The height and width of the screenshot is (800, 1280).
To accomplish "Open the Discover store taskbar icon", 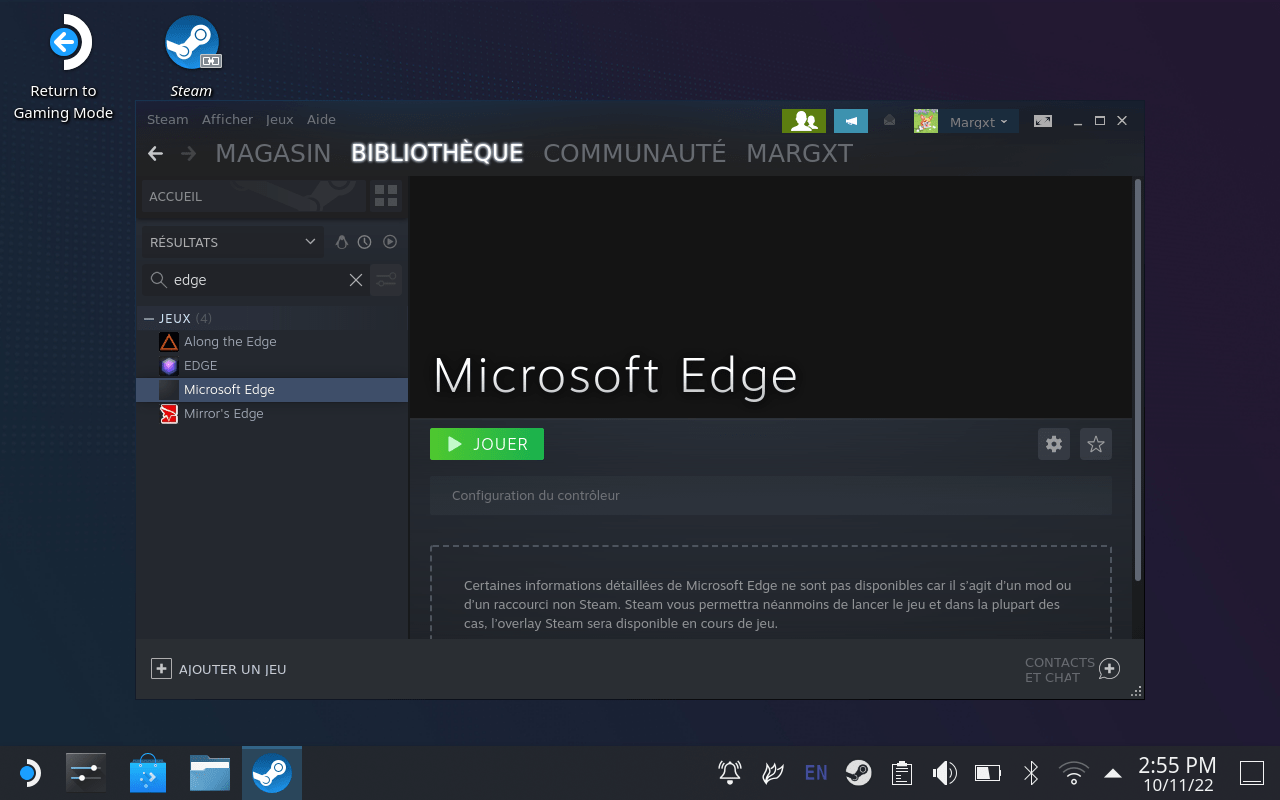I will 148,773.
